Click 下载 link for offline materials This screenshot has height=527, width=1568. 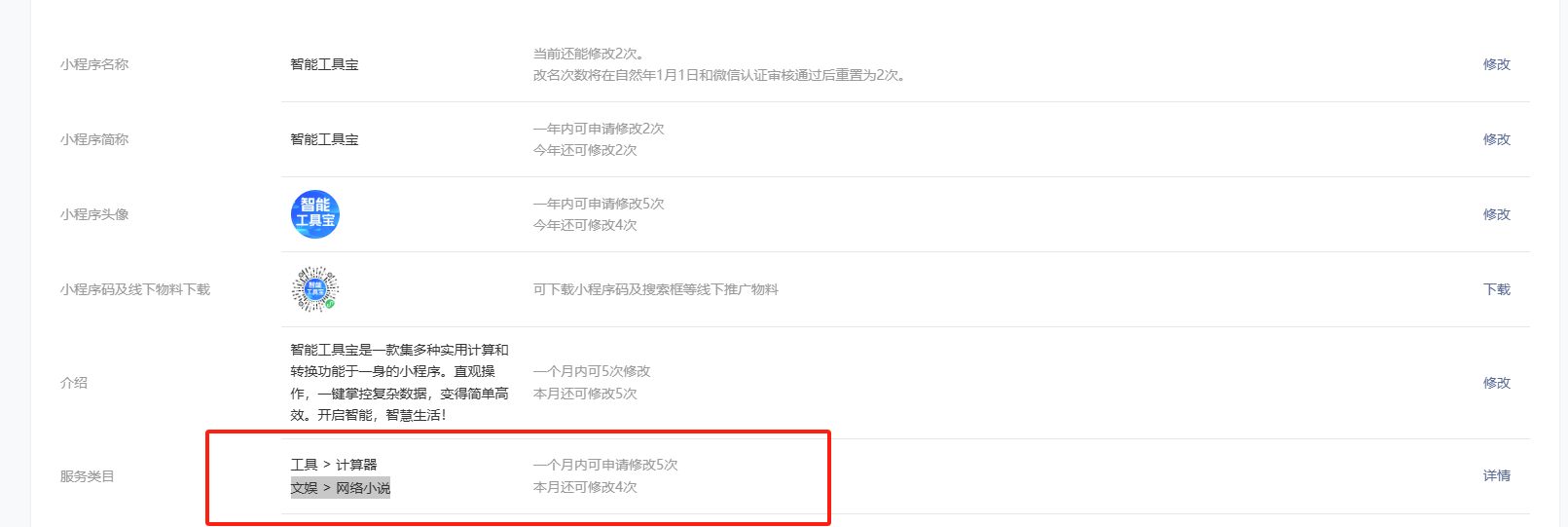point(1496,289)
